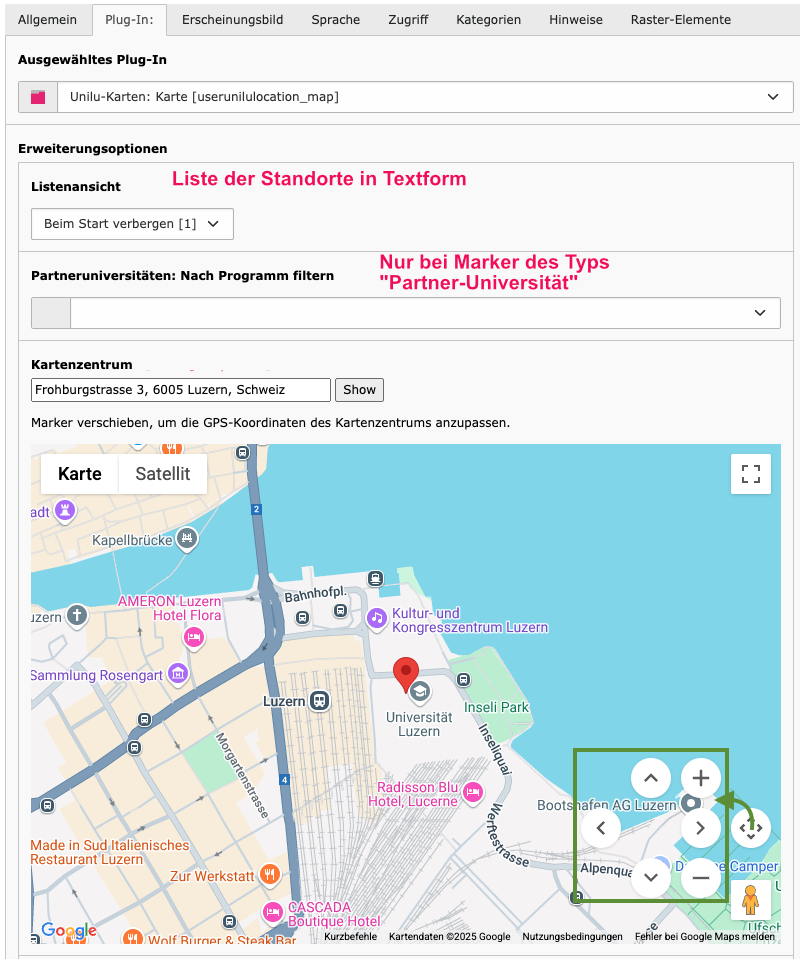800x959 pixels.
Task: Toggle map fullscreen view
Action: click(750, 473)
